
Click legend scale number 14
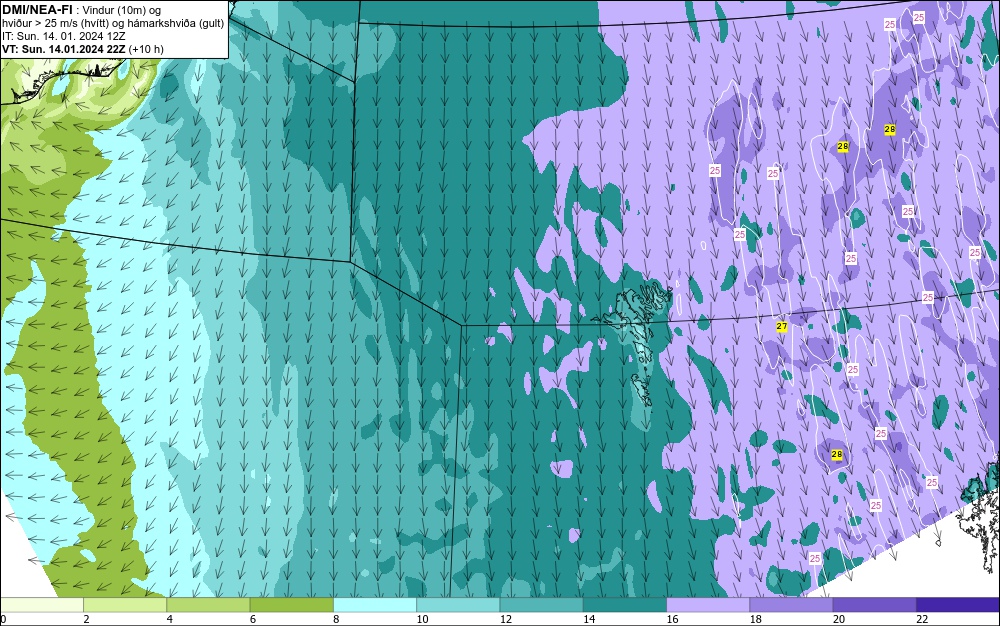coord(589,619)
